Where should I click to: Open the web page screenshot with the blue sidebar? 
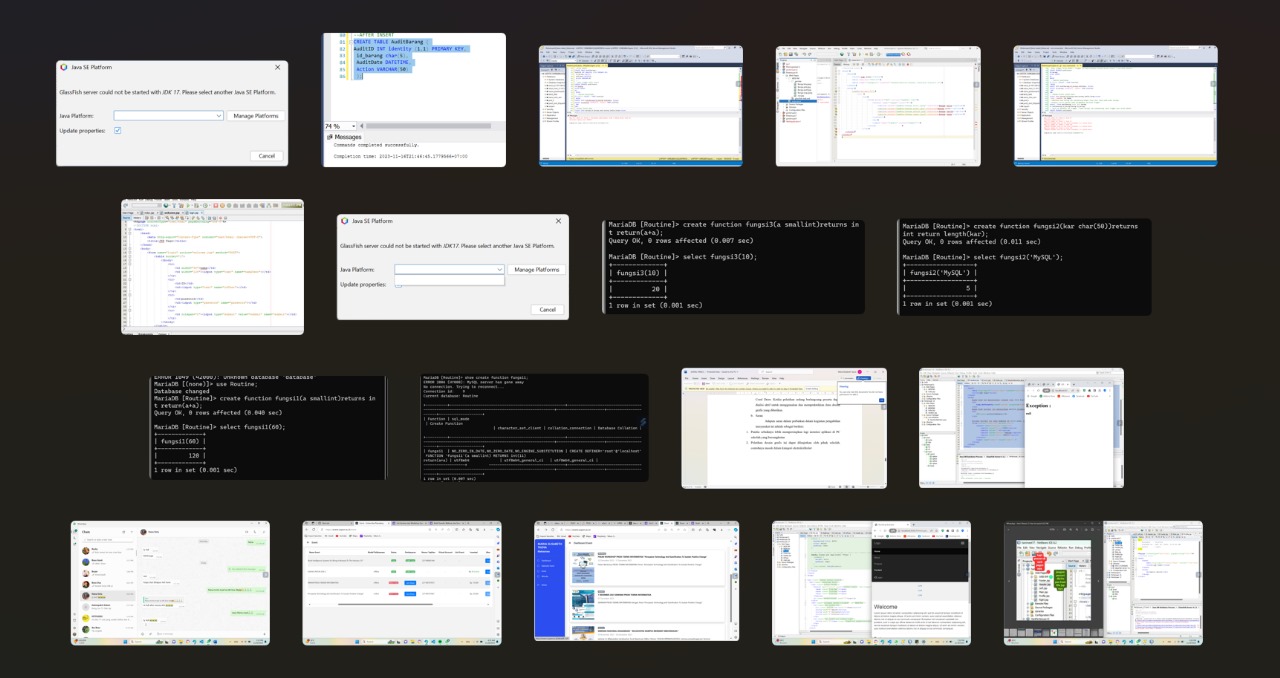[636, 581]
